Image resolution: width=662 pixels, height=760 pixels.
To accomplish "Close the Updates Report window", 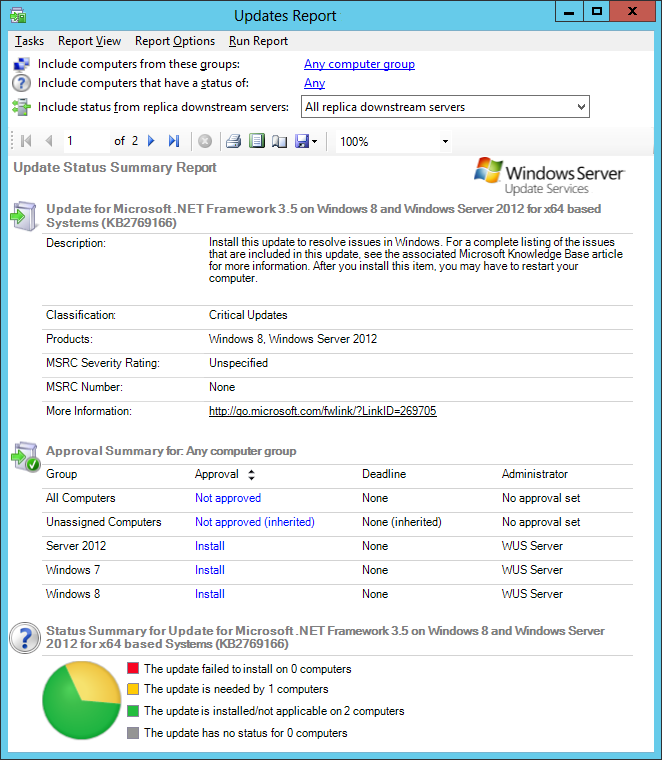I will tap(632, 12).
